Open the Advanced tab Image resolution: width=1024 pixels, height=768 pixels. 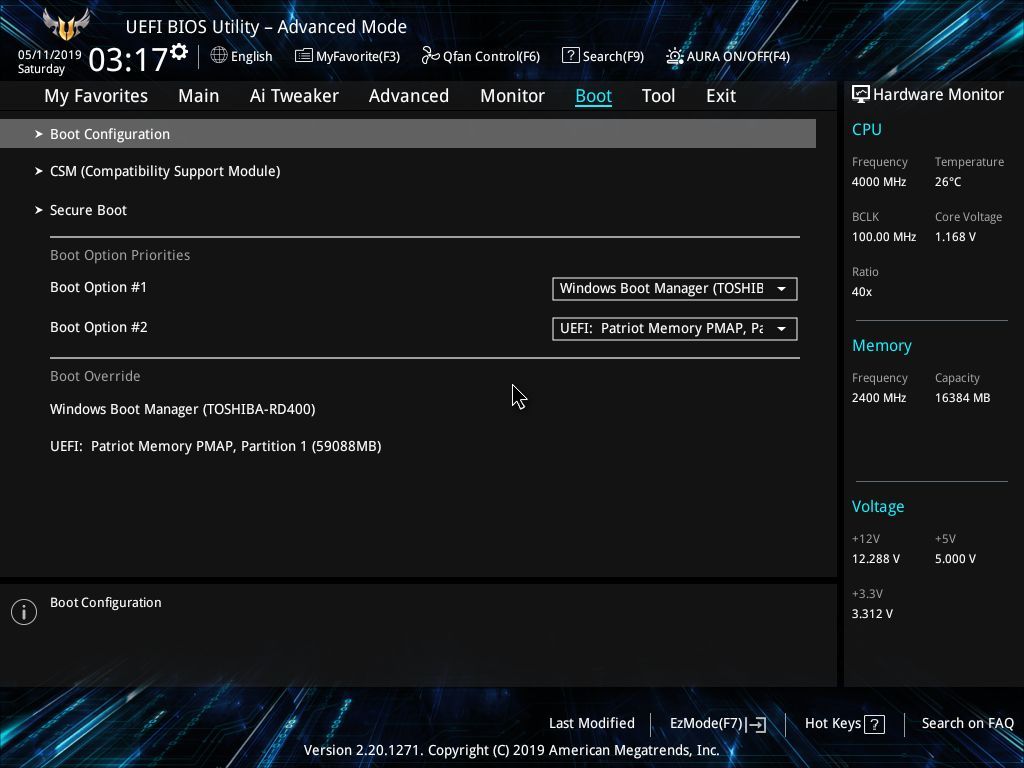[409, 96]
